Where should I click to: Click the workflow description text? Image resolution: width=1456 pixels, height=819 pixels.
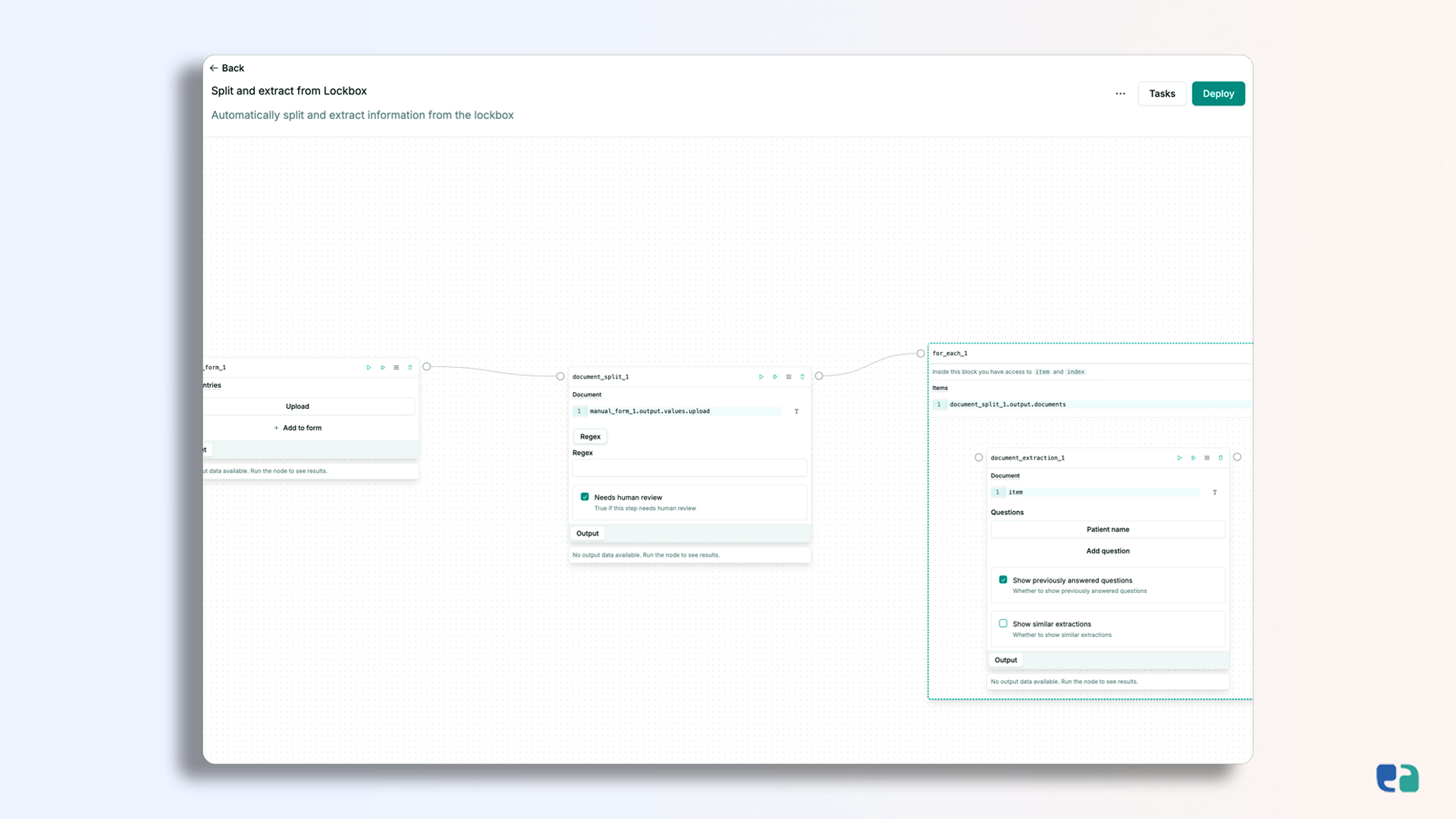[x=362, y=115]
